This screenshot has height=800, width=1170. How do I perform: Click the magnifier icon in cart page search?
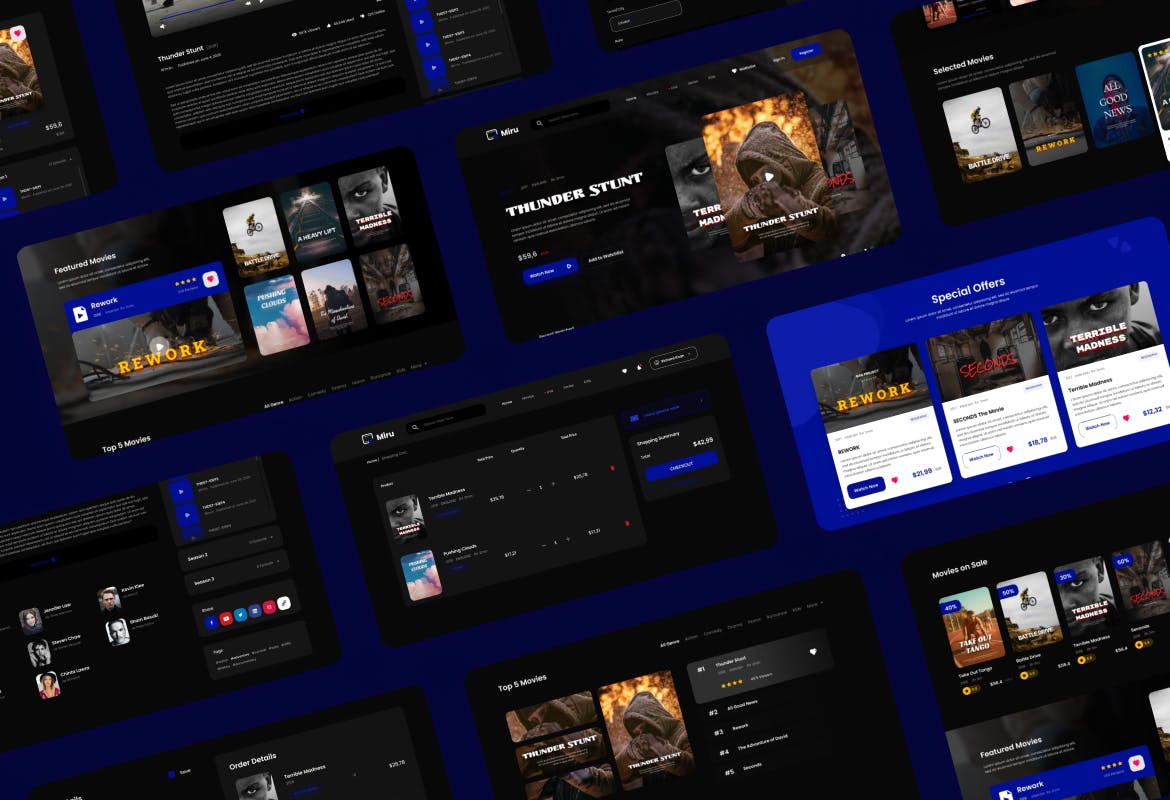415,427
